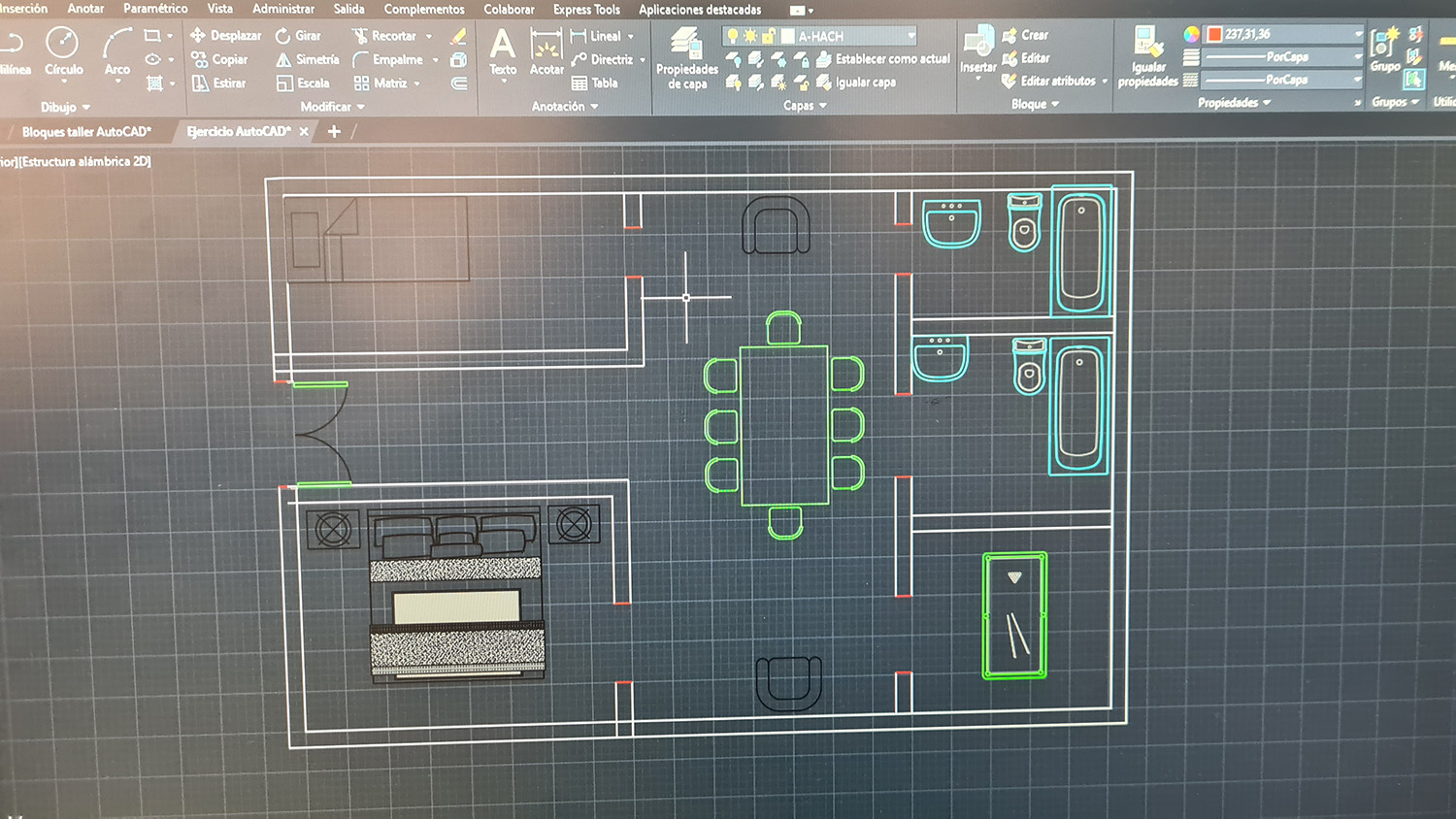Toggle layer freeze sun icon
This screenshot has width=1456, height=819.
pyautogui.click(x=750, y=36)
